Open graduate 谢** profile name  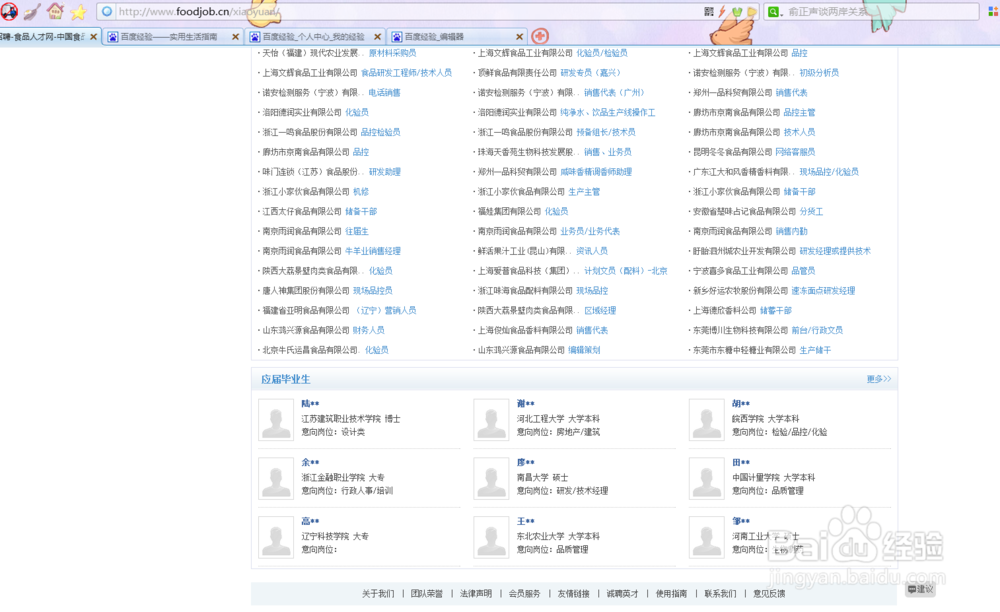(526, 404)
